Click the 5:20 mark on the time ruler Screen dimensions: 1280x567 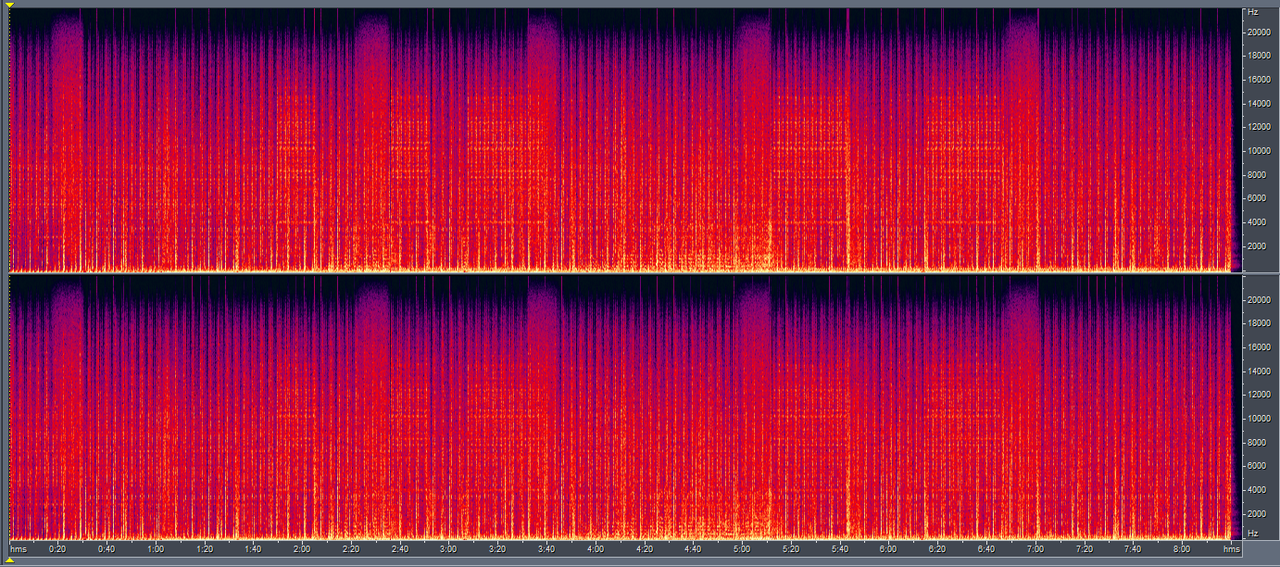click(790, 549)
